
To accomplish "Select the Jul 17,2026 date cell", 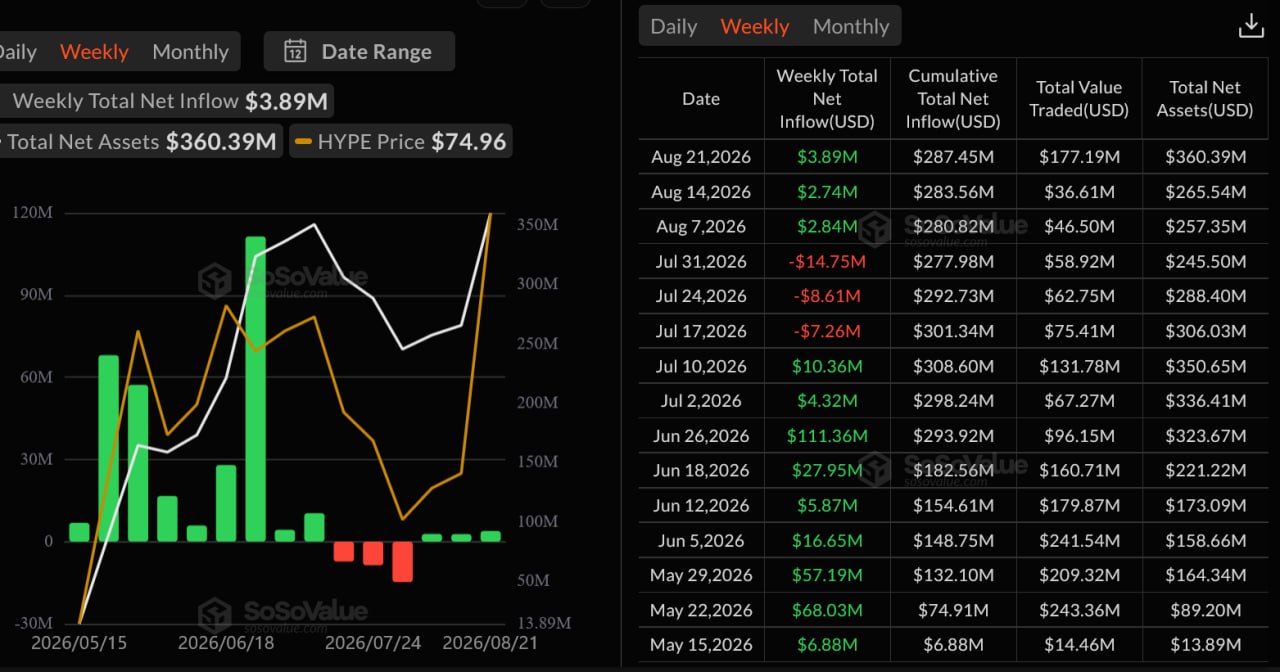I will [x=701, y=331].
